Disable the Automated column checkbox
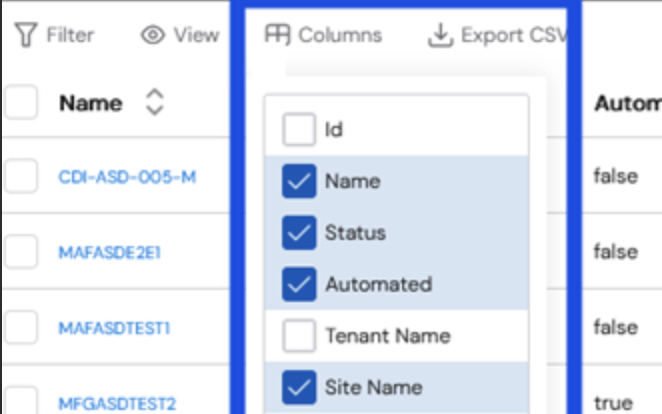662x414 pixels. click(x=299, y=284)
